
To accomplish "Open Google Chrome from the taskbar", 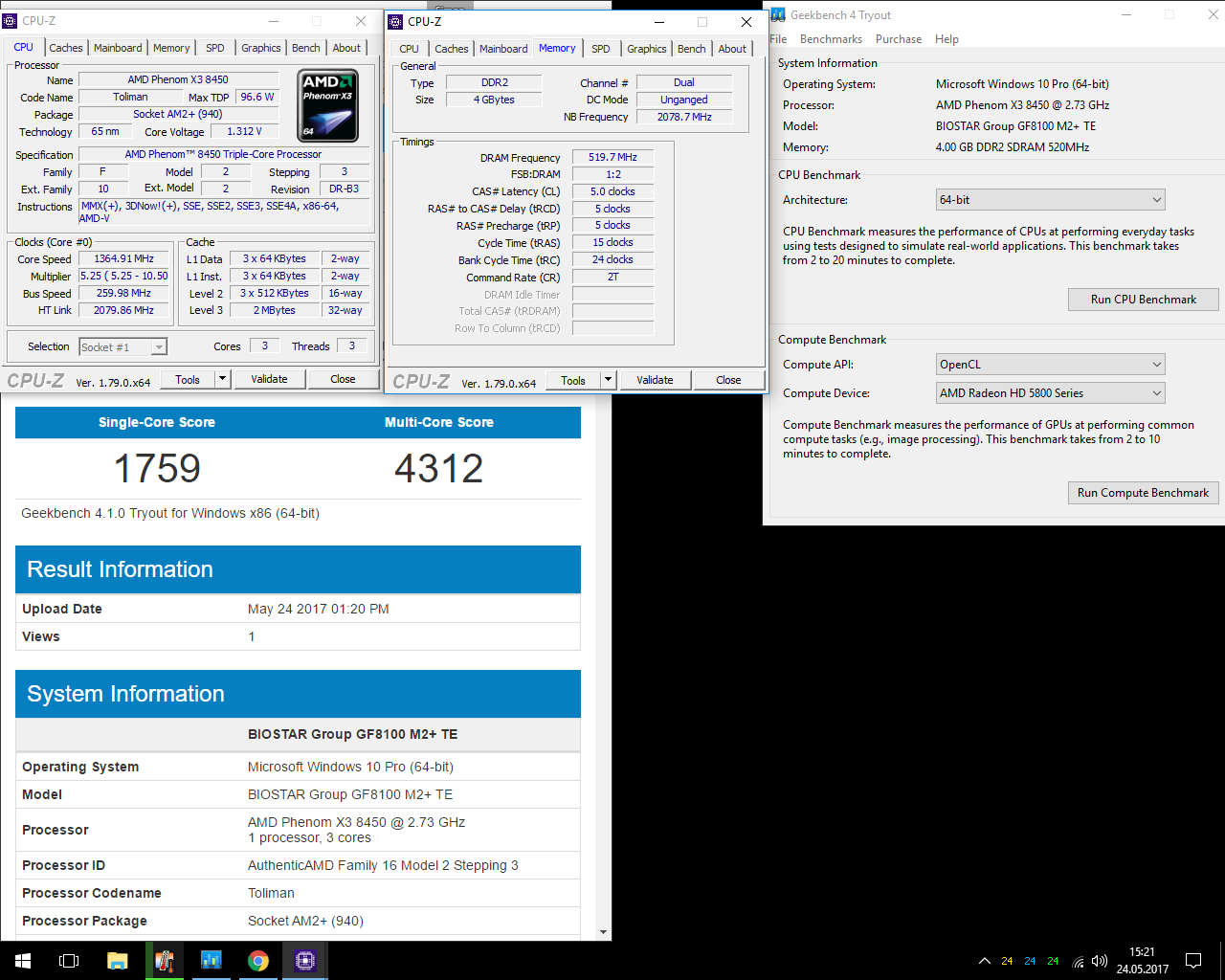I will tap(258, 961).
